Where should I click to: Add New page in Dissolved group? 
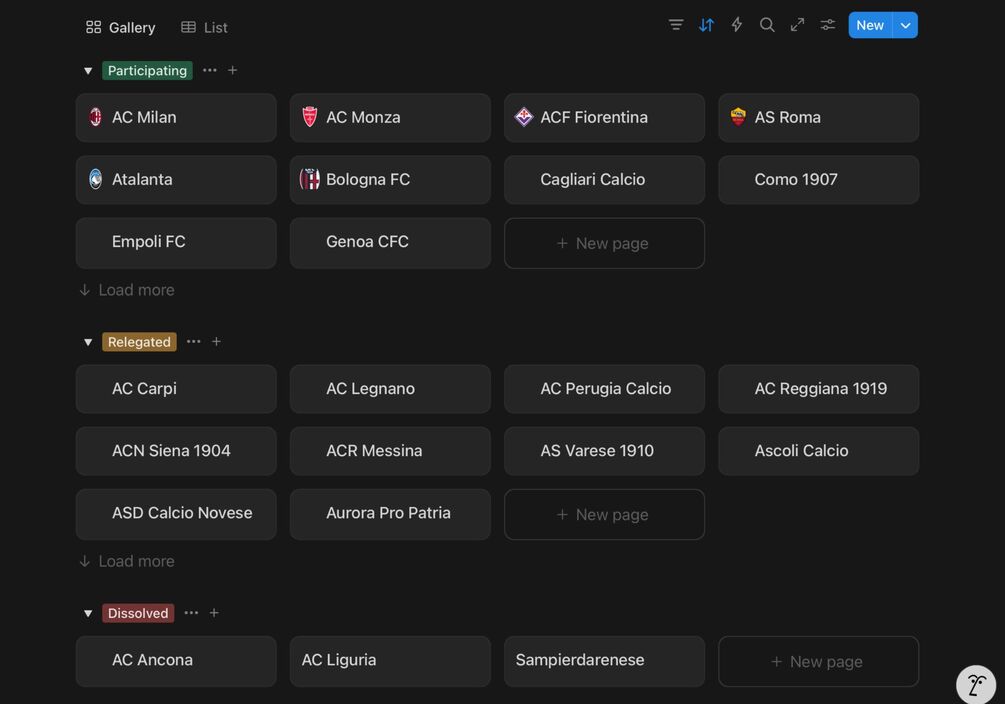coord(818,661)
